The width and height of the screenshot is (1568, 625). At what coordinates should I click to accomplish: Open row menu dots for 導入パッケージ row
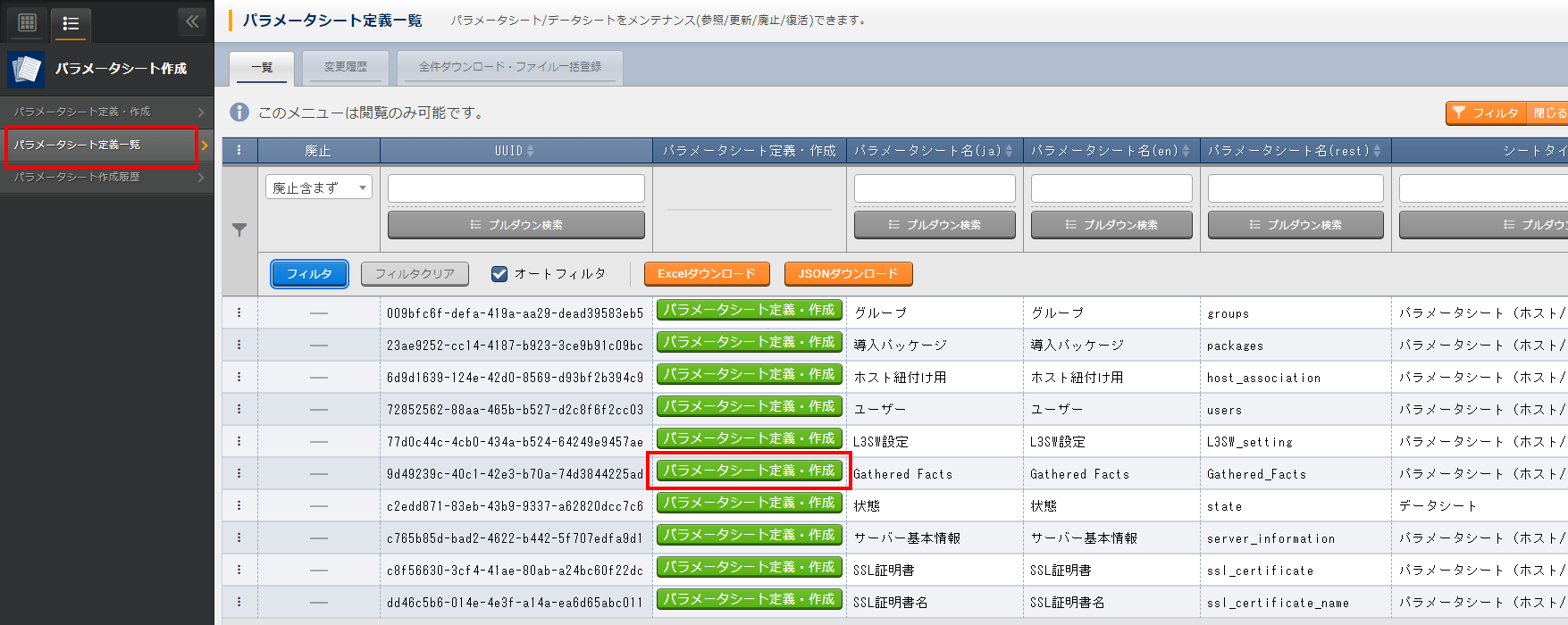(x=239, y=345)
